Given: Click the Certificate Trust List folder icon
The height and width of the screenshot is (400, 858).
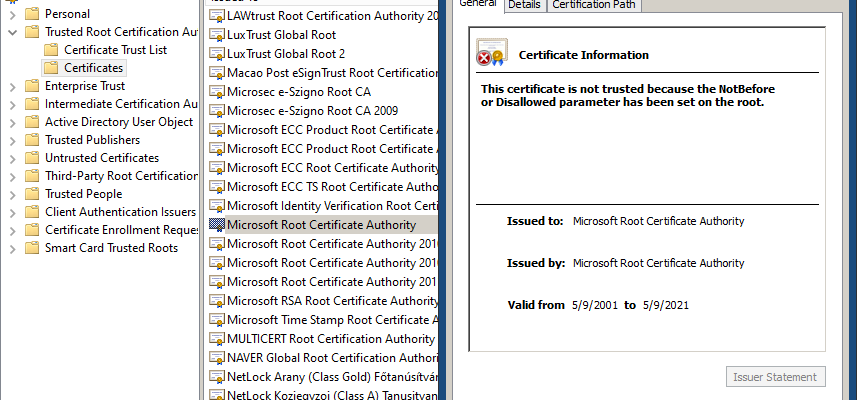Looking at the screenshot, I should [51, 50].
